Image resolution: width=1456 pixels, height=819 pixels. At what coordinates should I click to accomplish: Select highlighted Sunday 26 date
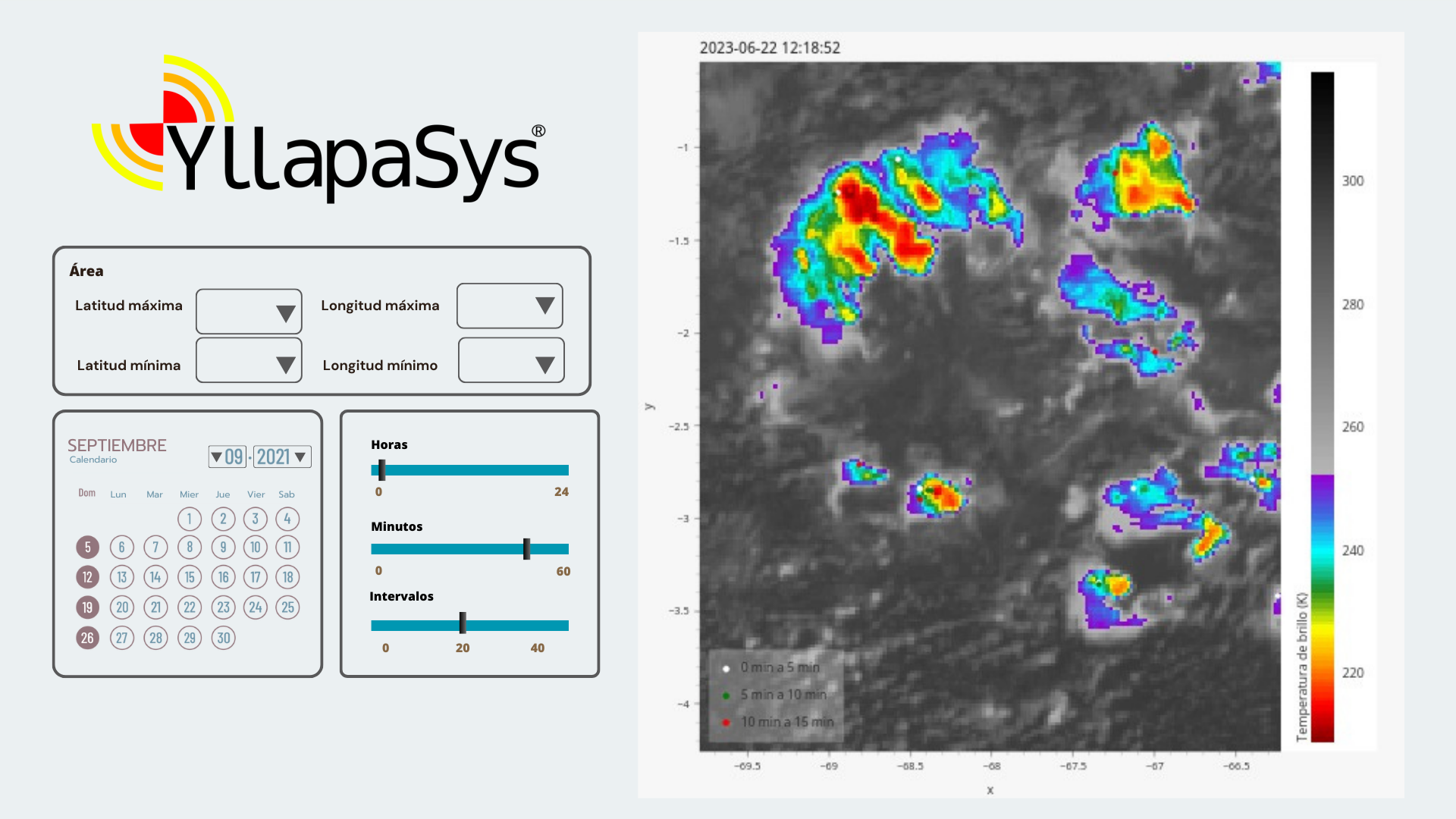point(87,638)
